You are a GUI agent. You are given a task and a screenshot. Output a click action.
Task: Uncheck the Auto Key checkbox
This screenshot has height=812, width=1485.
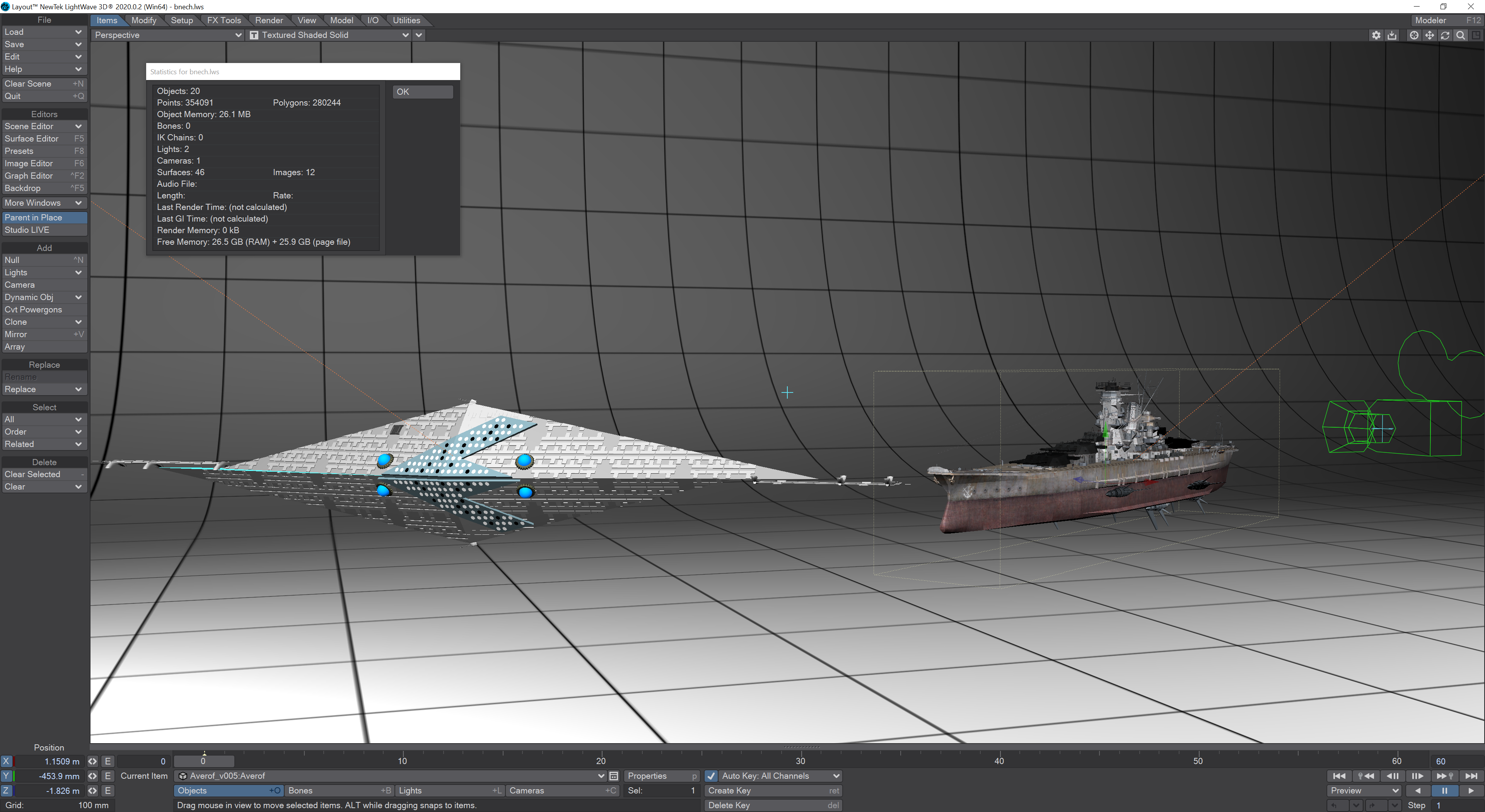coord(712,776)
